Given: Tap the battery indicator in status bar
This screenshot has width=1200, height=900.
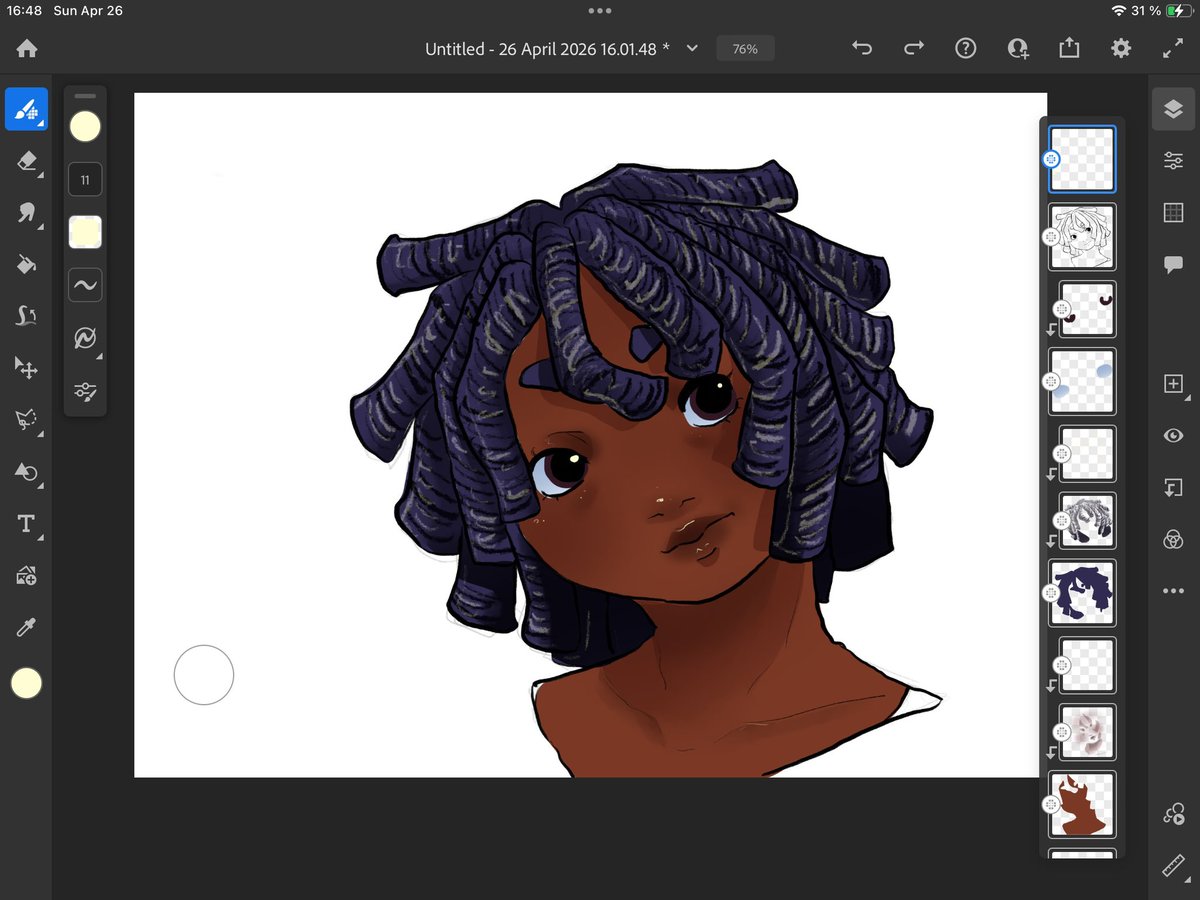Looking at the screenshot, I should coord(1178,10).
